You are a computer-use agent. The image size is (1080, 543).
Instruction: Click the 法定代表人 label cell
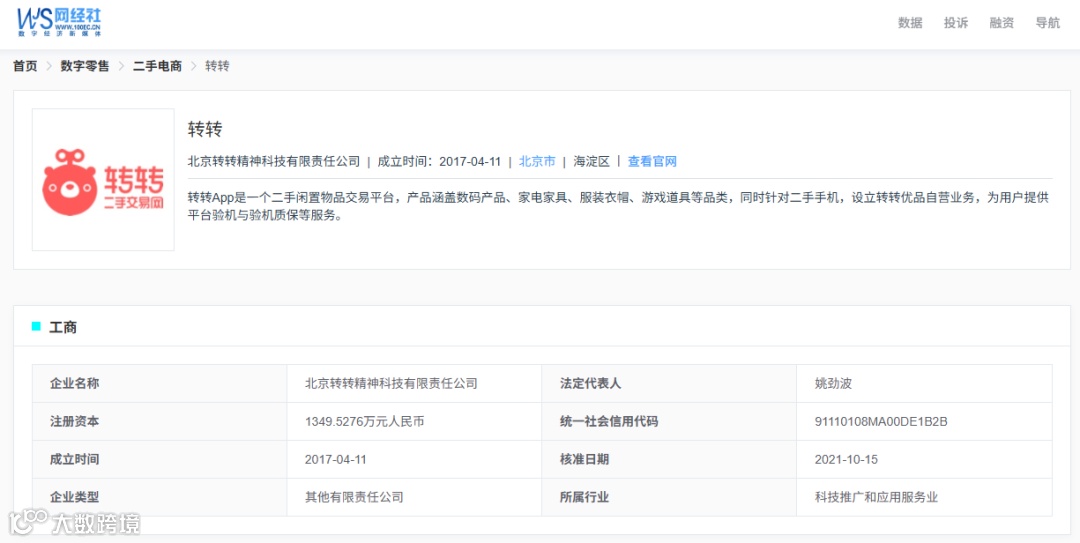[x=669, y=383]
